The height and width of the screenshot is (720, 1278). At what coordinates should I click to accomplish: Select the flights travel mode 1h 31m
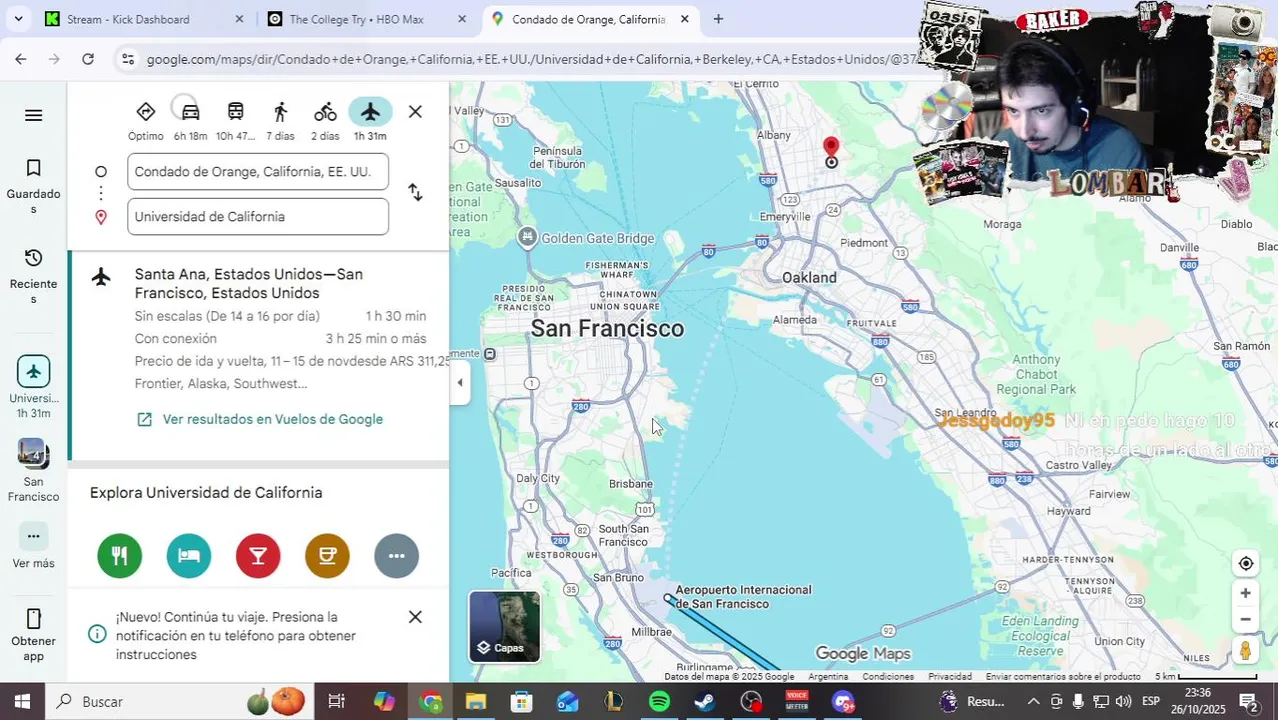click(370, 120)
